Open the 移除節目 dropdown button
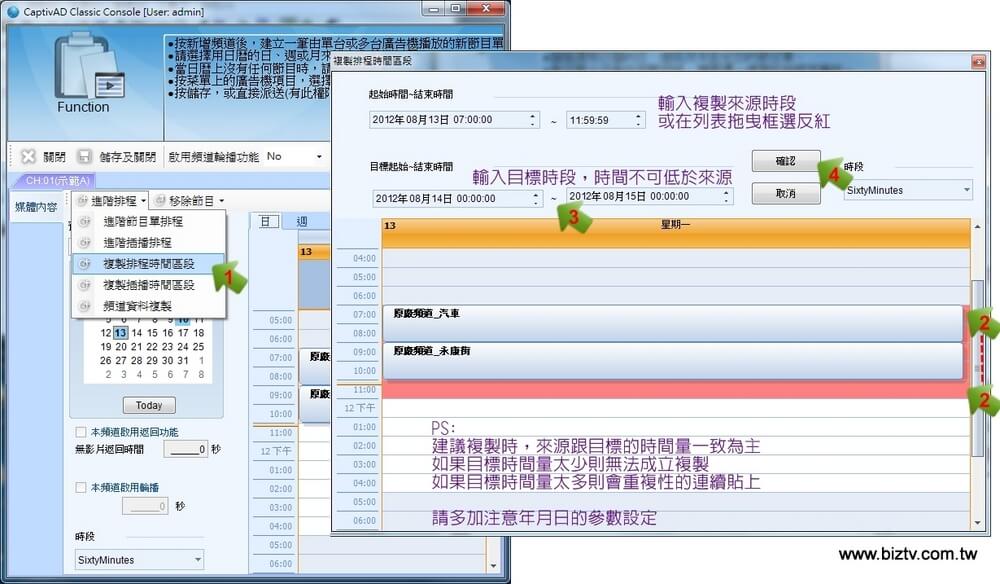 190,201
